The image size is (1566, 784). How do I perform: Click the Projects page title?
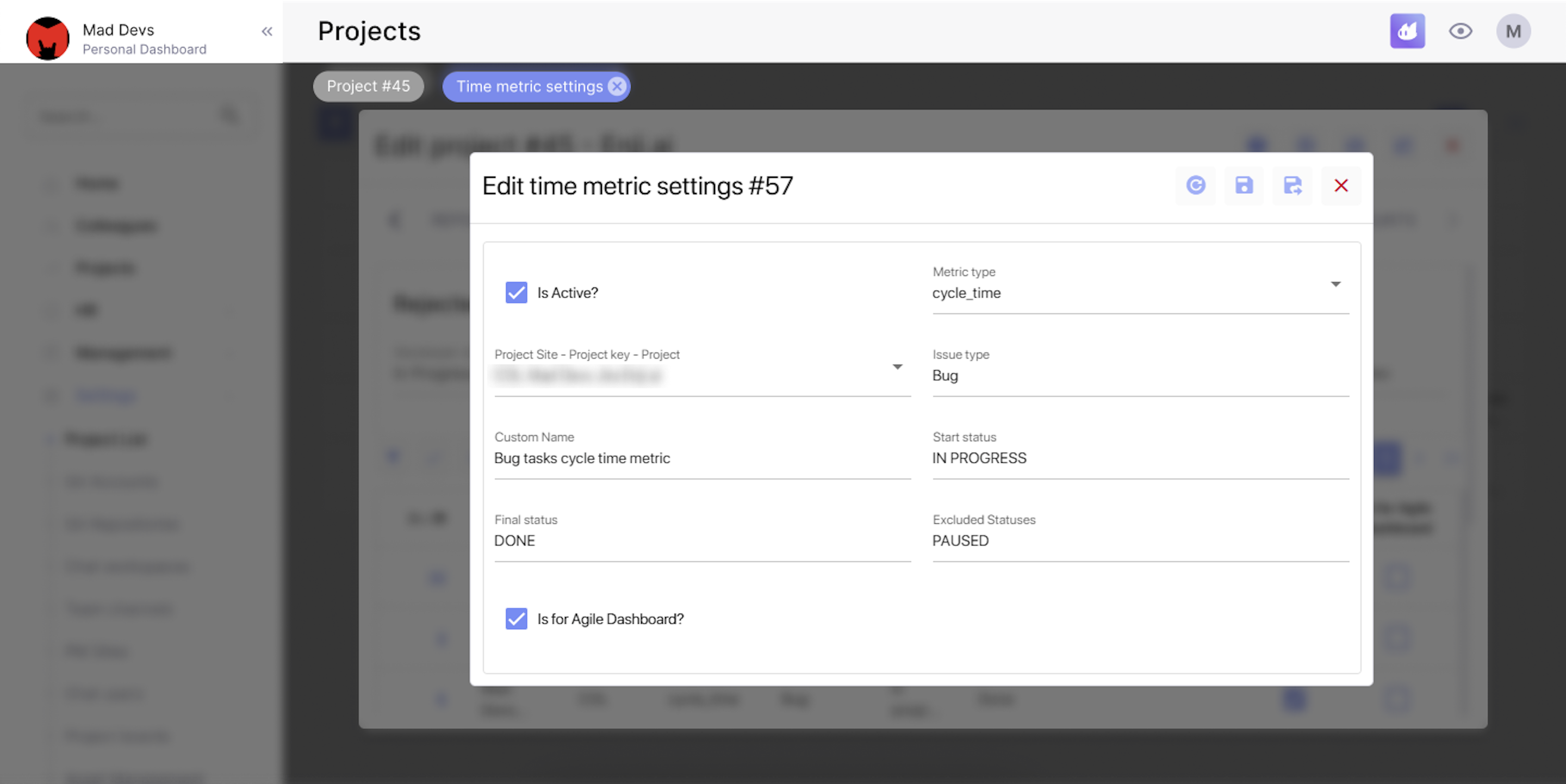(369, 31)
